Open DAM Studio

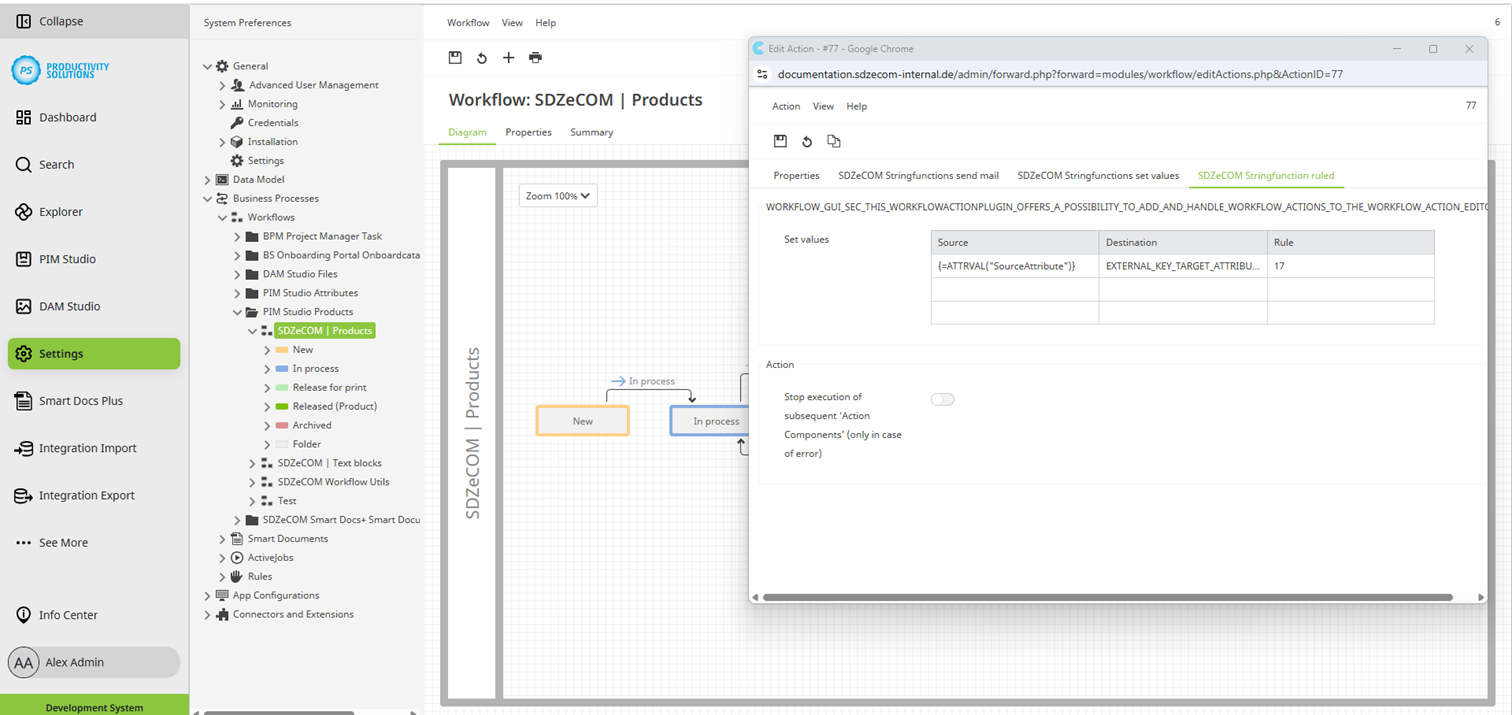[69, 306]
